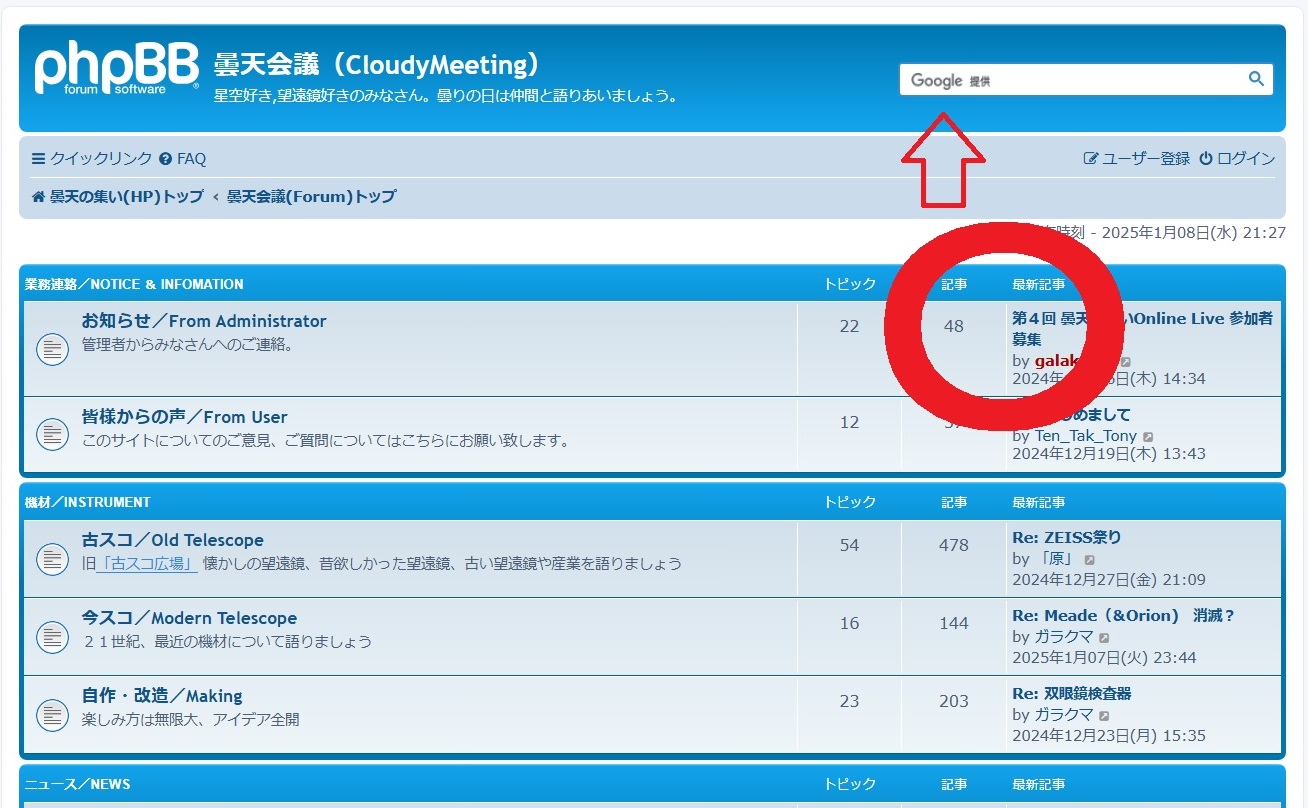1308x808 pixels.
Task: Expand the クイックリンク dropdown menu
Action: (92, 158)
